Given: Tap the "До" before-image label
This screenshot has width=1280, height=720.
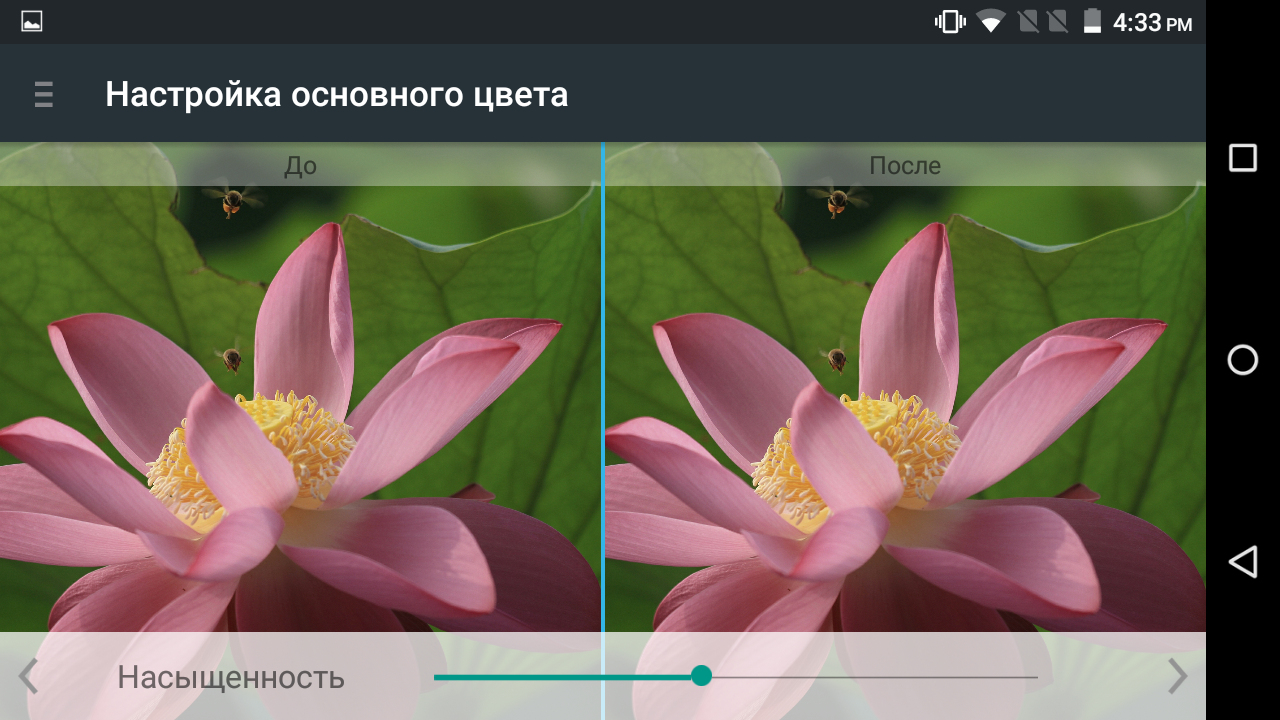Looking at the screenshot, I should pos(300,165).
